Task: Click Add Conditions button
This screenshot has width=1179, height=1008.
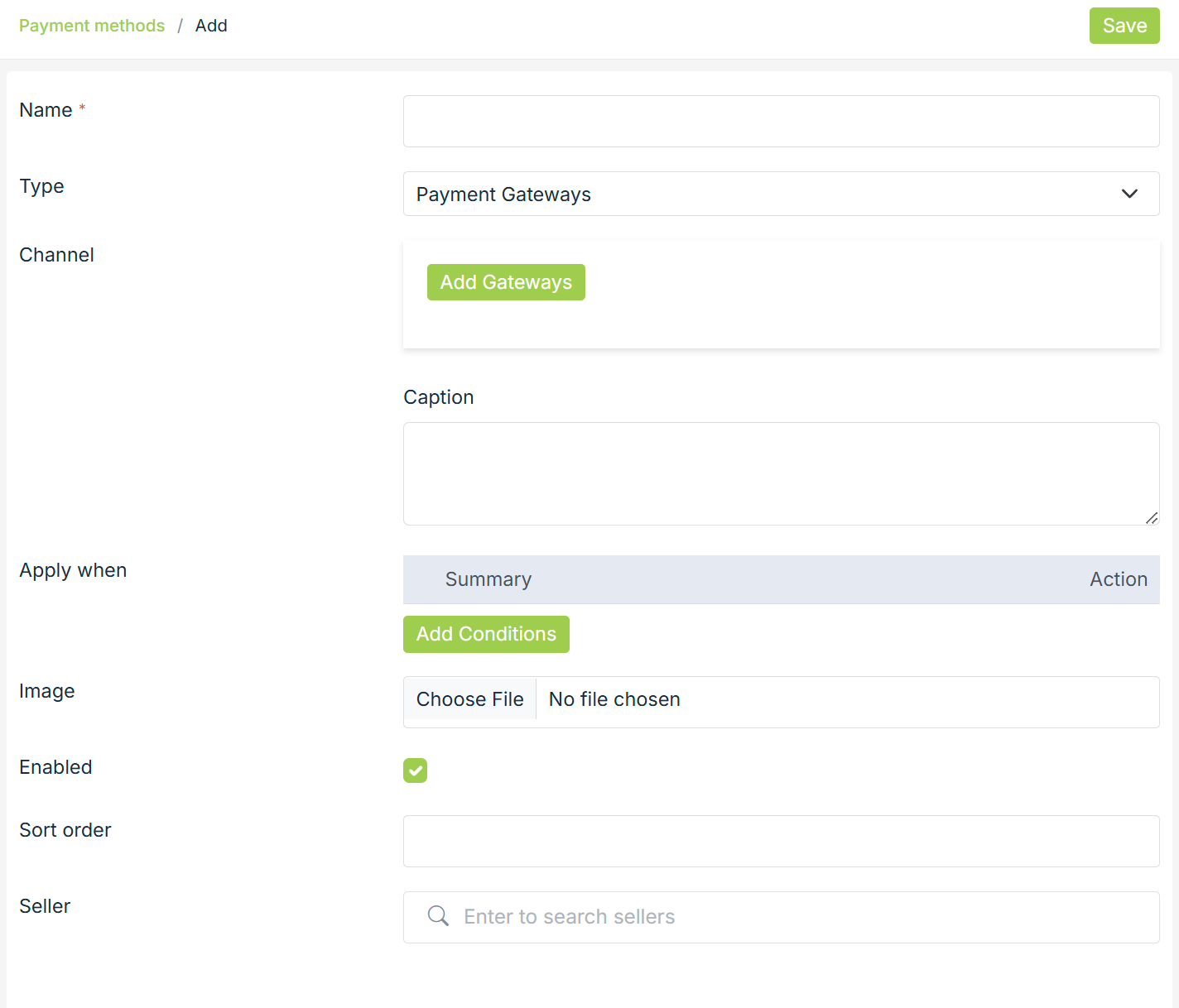Action: (486, 634)
